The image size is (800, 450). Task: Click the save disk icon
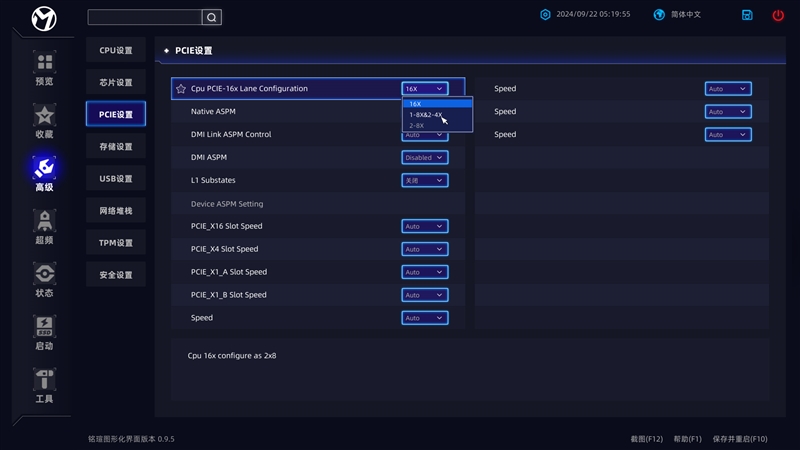(x=747, y=15)
